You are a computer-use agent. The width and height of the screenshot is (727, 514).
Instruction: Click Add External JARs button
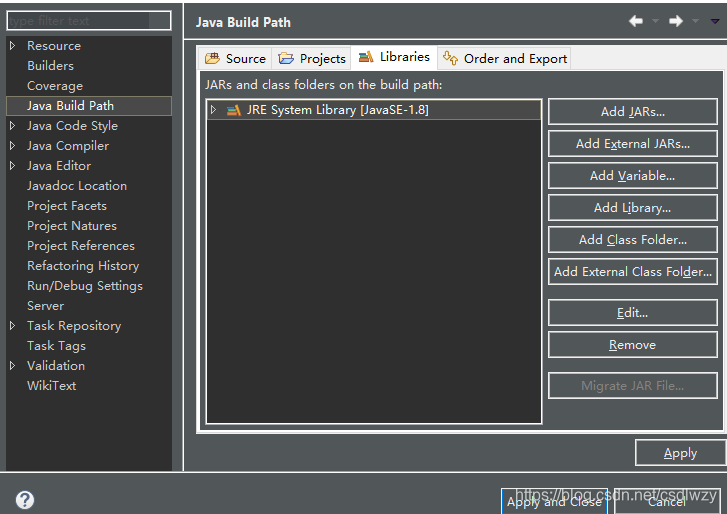(633, 144)
